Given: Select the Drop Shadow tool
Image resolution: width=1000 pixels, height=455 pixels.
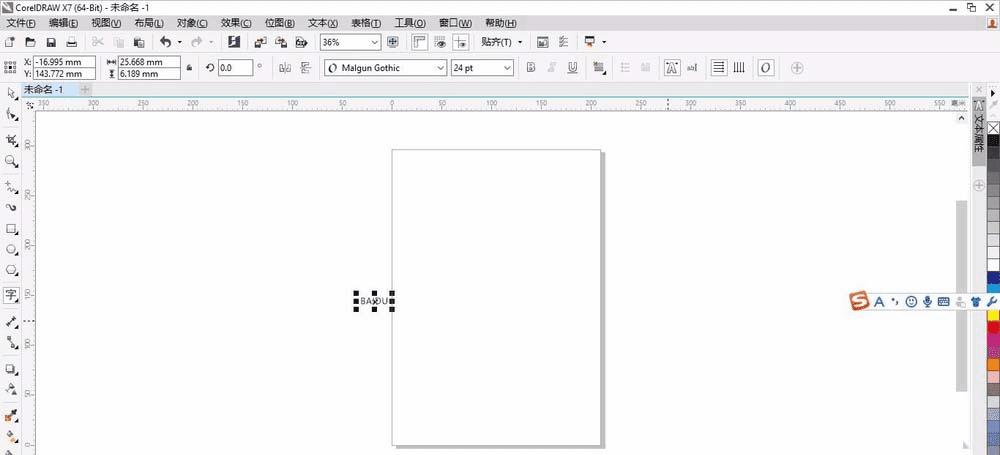Looking at the screenshot, I should coord(11,369).
